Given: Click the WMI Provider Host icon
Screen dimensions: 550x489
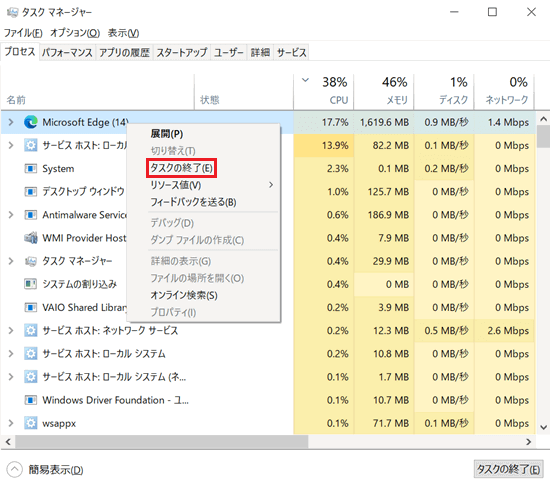Looking at the screenshot, I should 31,238.
